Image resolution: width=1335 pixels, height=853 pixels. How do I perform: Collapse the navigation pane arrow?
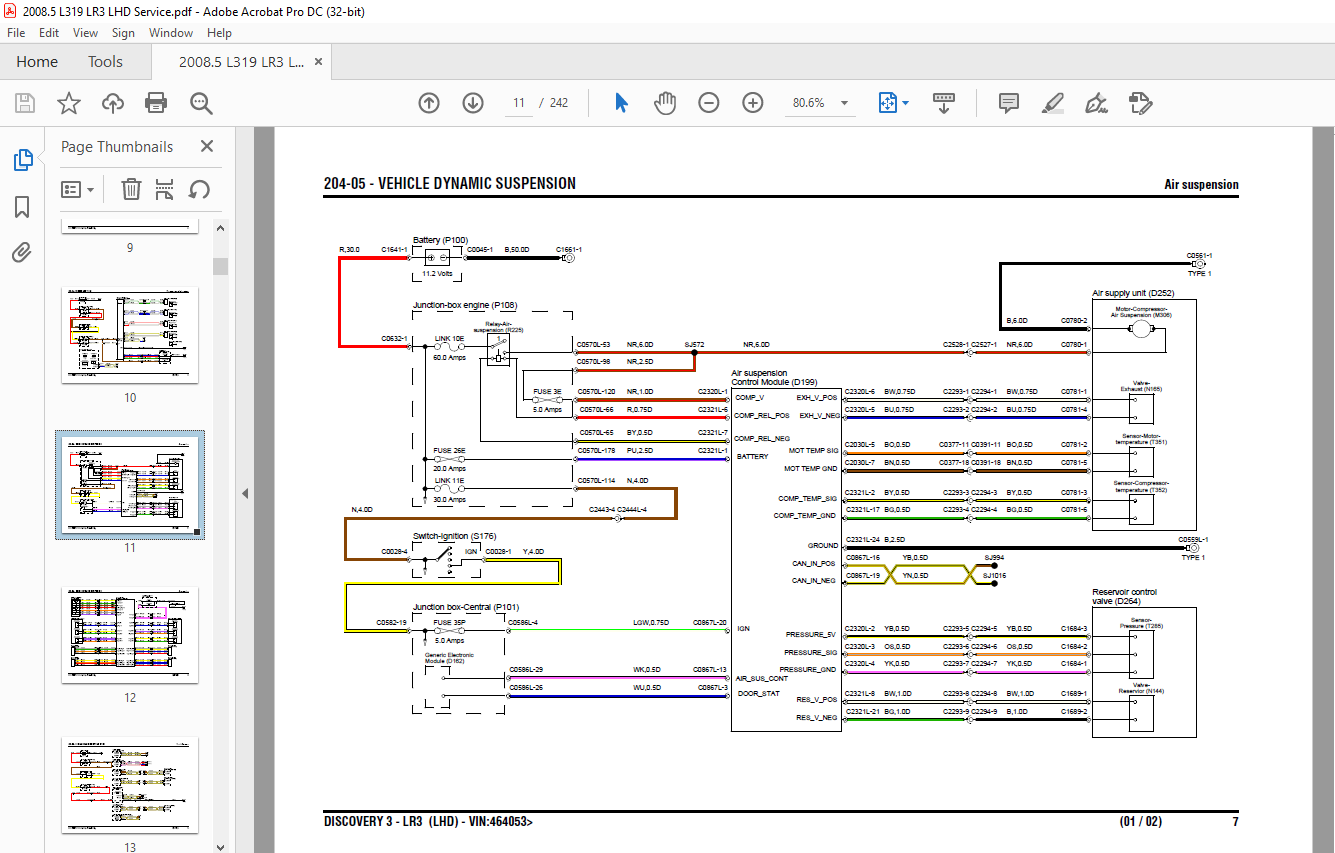point(245,493)
